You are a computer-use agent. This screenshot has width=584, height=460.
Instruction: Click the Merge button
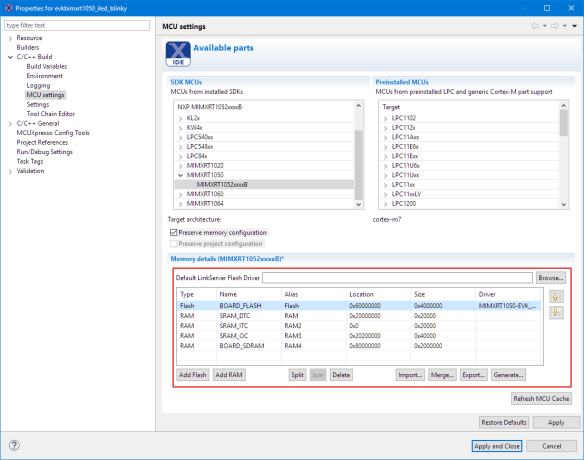442,375
